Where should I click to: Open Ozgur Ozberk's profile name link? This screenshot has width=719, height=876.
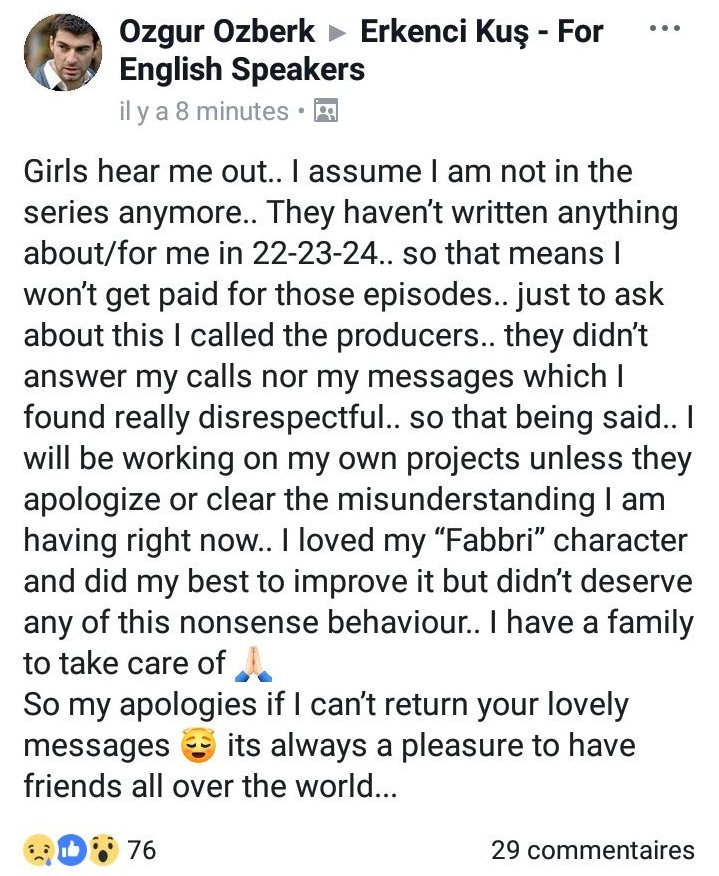tap(215, 32)
